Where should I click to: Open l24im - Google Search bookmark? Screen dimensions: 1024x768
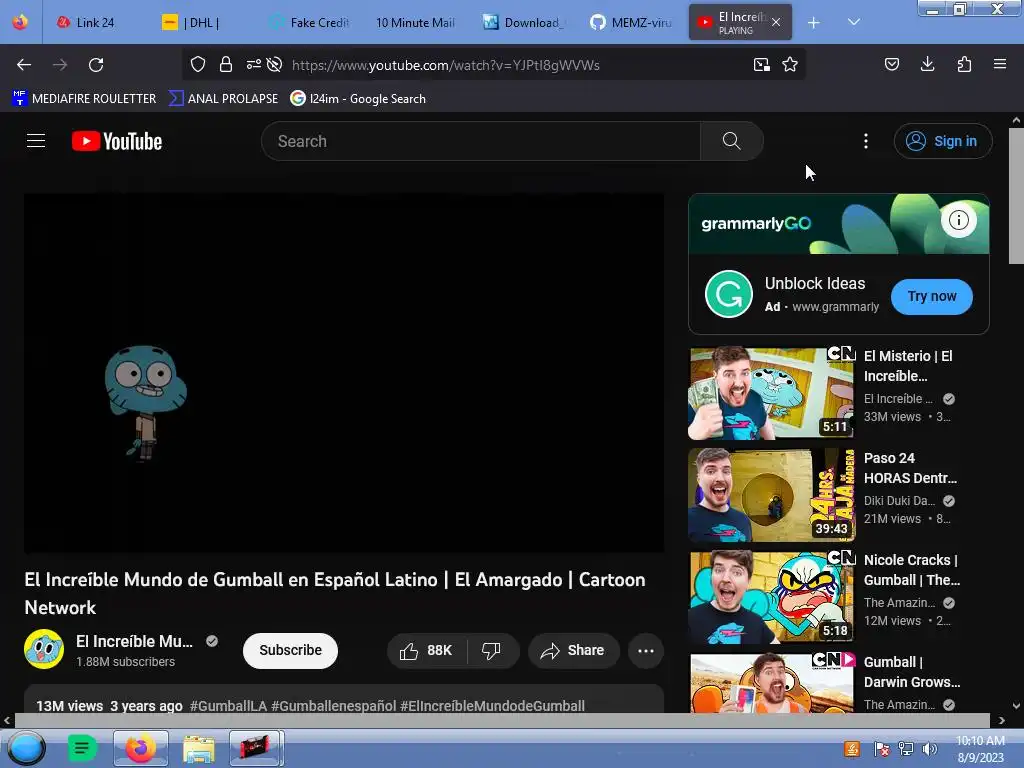coord(358,99)
